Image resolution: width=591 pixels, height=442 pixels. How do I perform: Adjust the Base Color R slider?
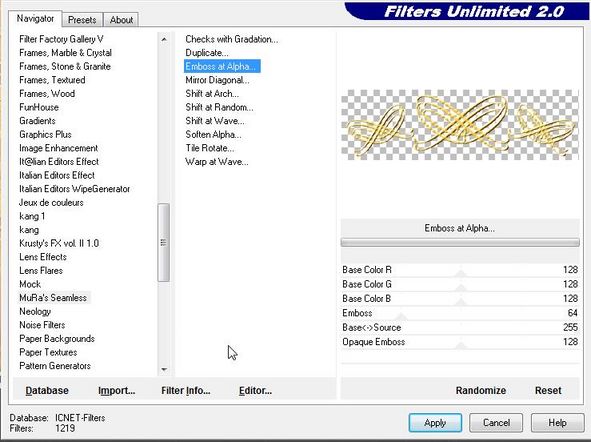click(x=460, y=270)
